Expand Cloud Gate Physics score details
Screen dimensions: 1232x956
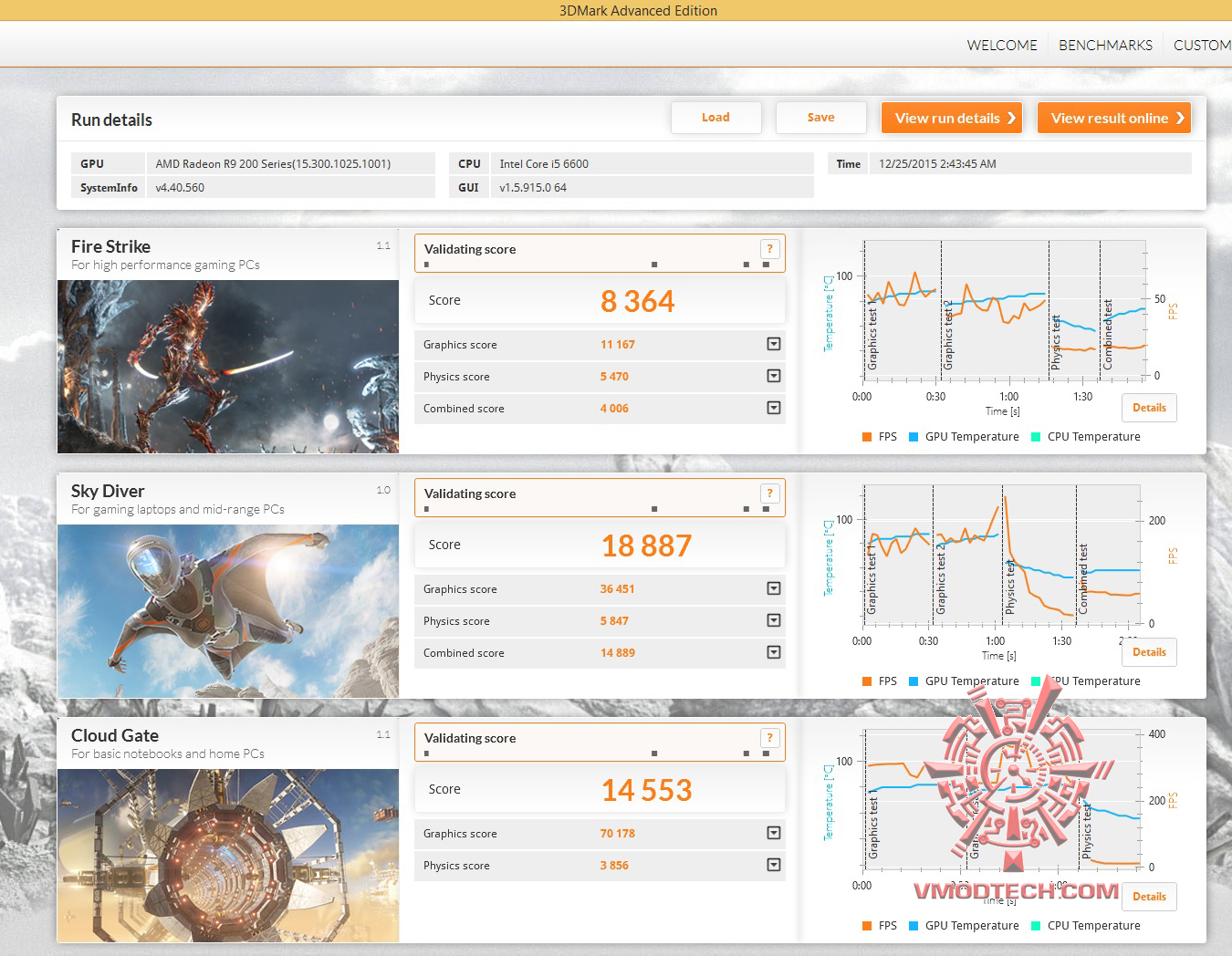point(774,865)
